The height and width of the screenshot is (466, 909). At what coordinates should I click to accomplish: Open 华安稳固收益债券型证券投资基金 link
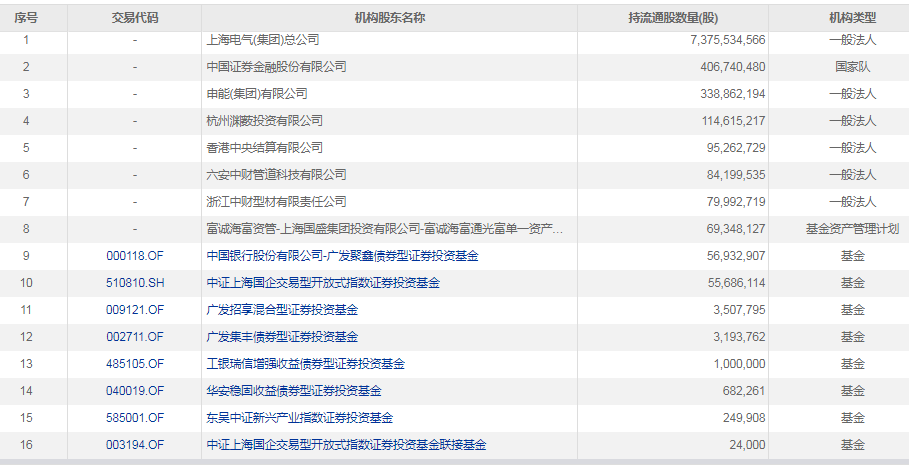click(x=294, y=391)
